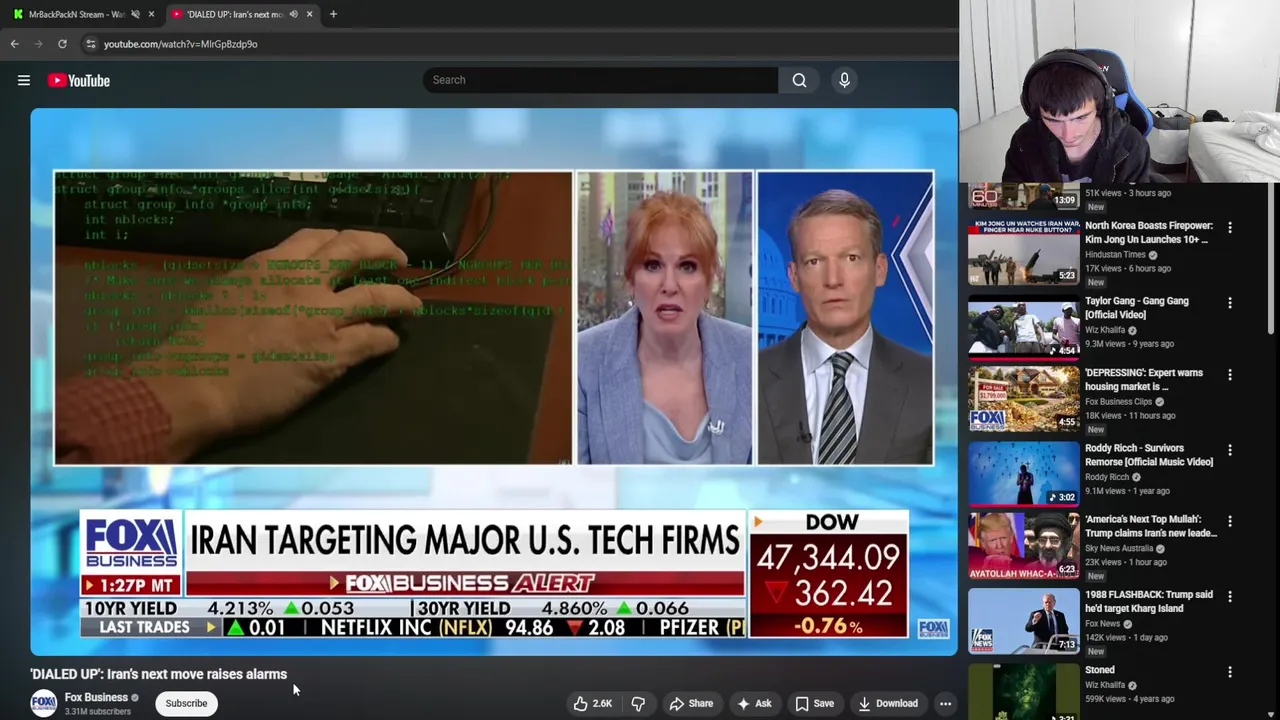Save the video to a playlist
Image resolution: width=1280 pixels, height=720 pixels.
814,703
